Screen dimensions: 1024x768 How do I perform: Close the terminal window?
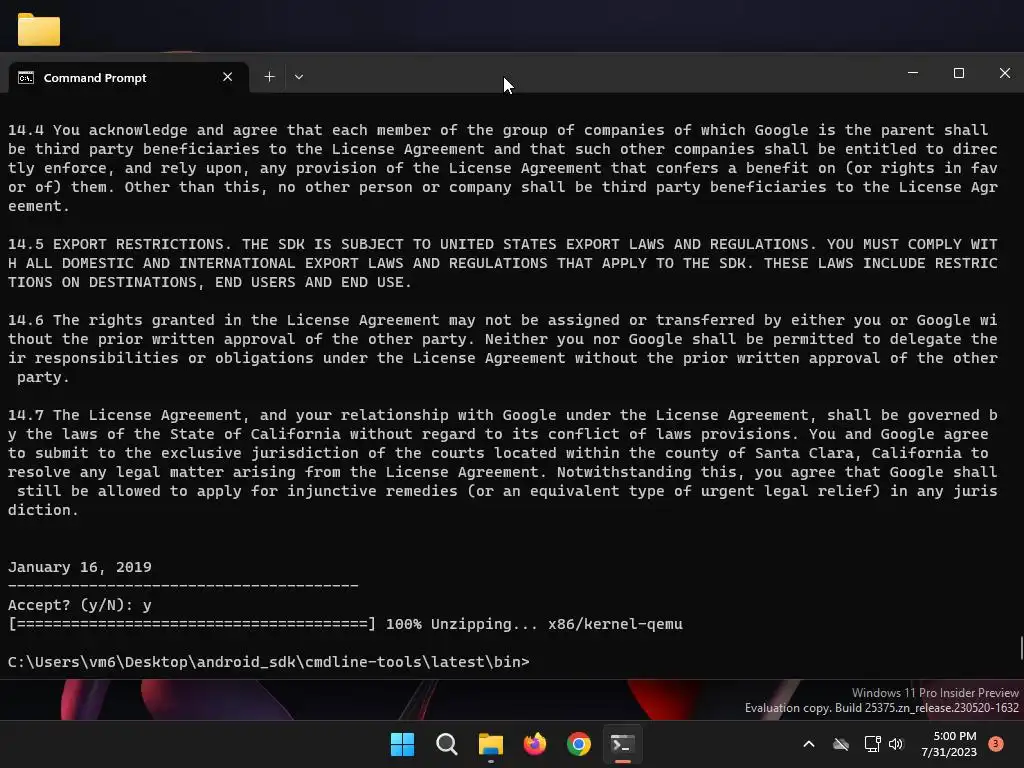point(1004,73)
